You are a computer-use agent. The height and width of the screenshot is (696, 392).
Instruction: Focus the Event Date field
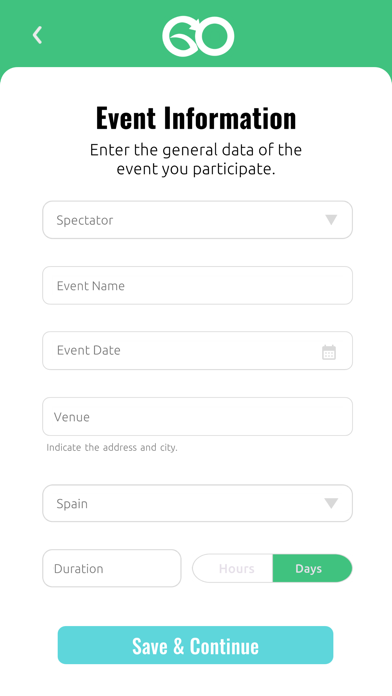(198, 350)
